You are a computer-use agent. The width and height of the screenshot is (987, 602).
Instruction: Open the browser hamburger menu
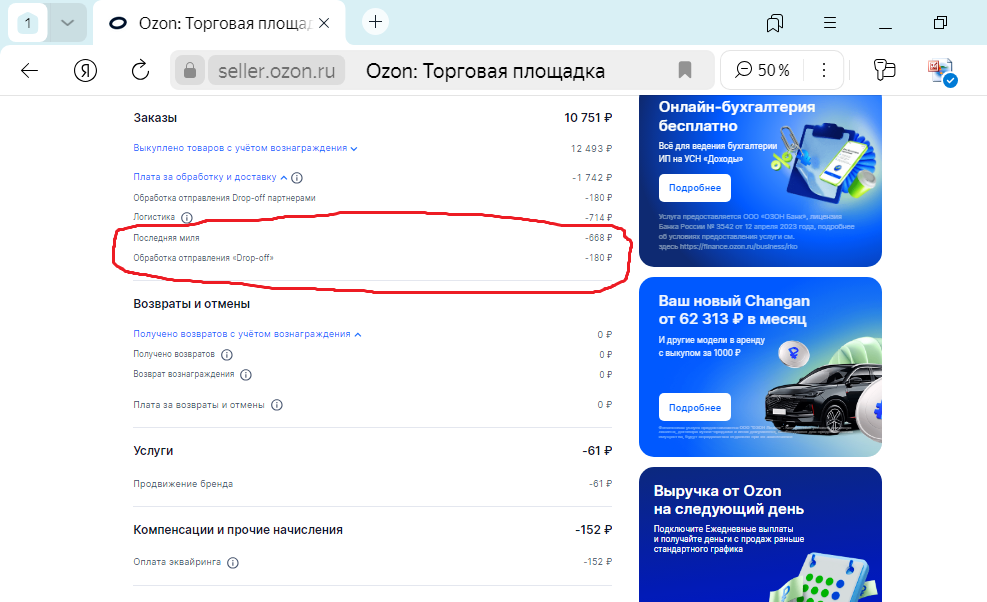pos(830,23)
